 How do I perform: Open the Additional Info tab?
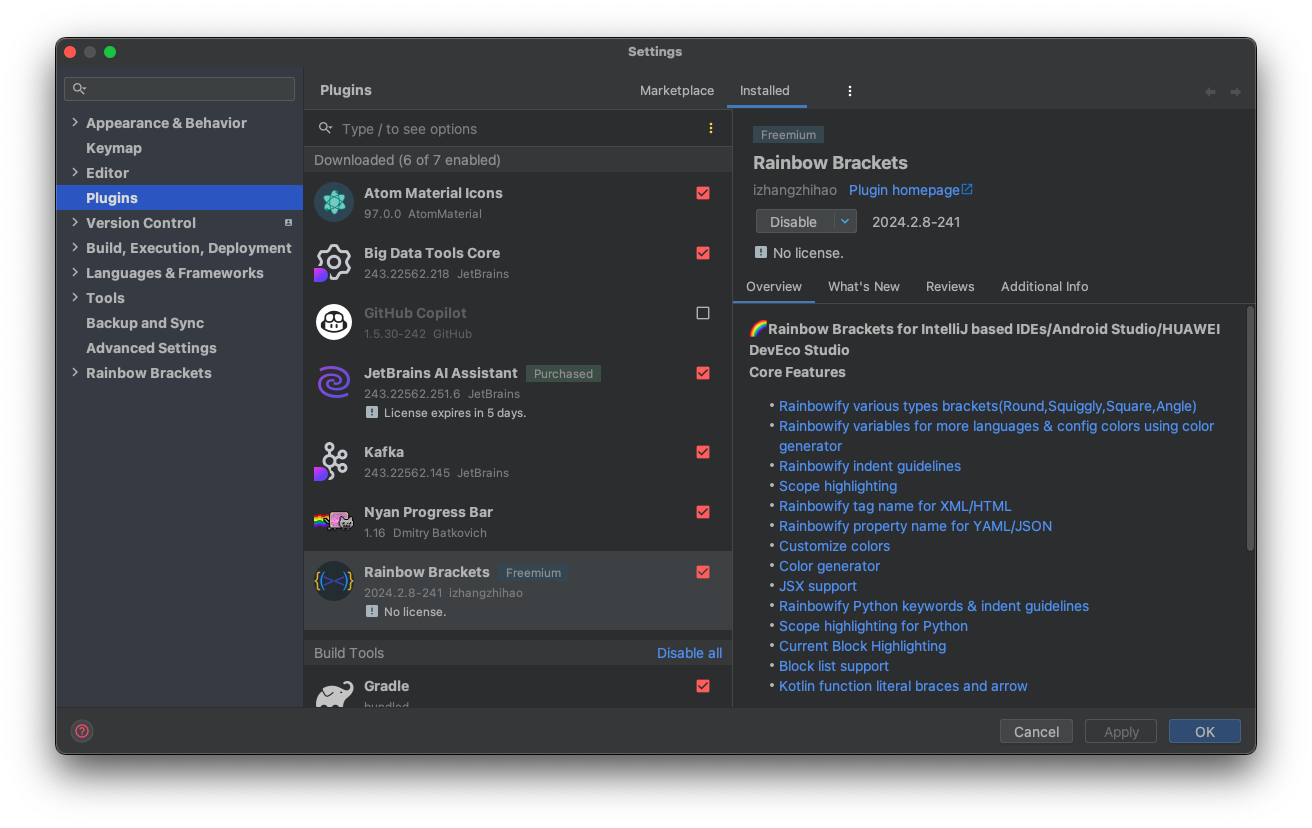(x=1045, y=286)
